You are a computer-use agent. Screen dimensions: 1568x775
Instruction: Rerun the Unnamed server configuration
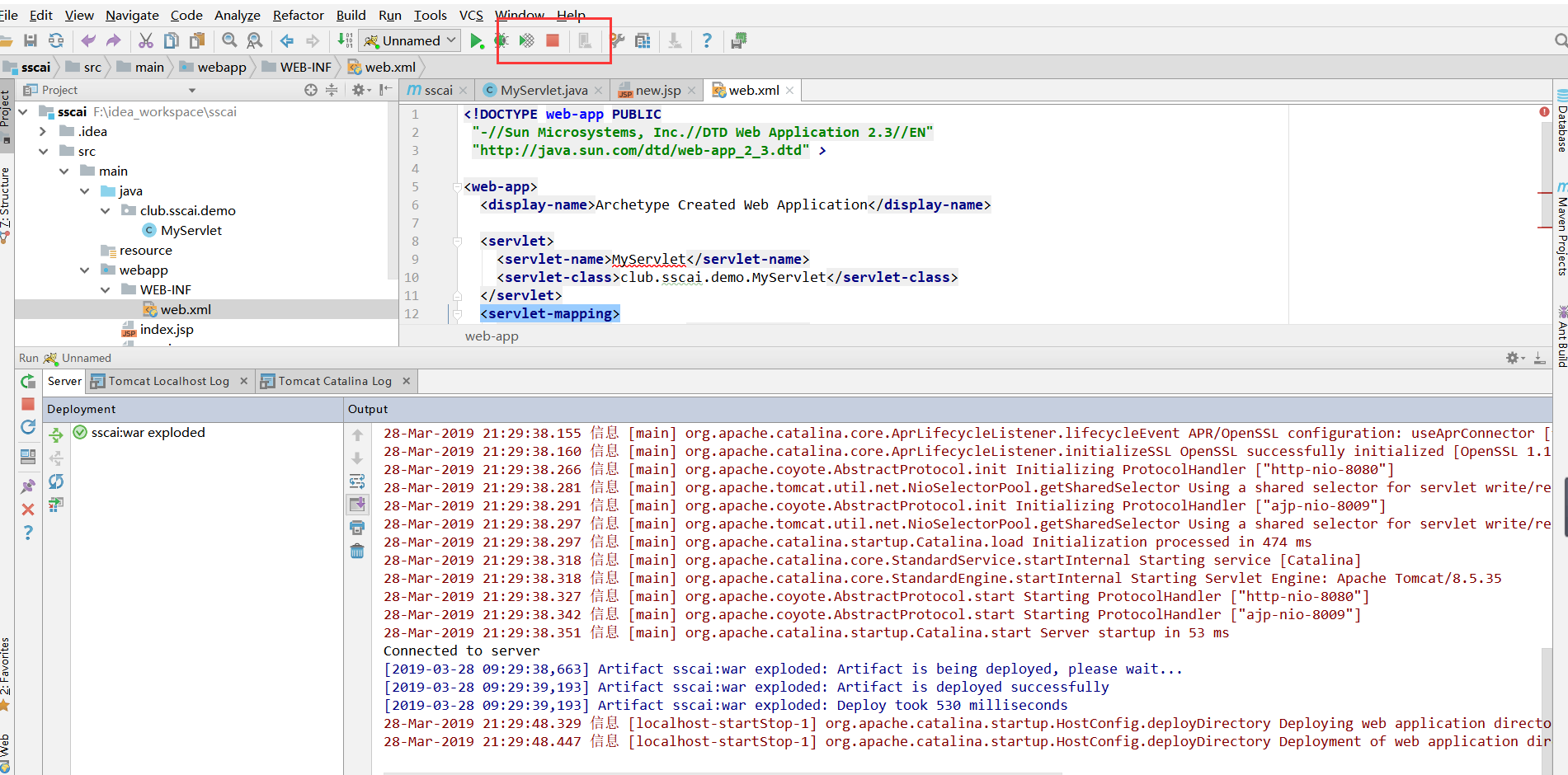pyautogui.click(x=28, y=382)
